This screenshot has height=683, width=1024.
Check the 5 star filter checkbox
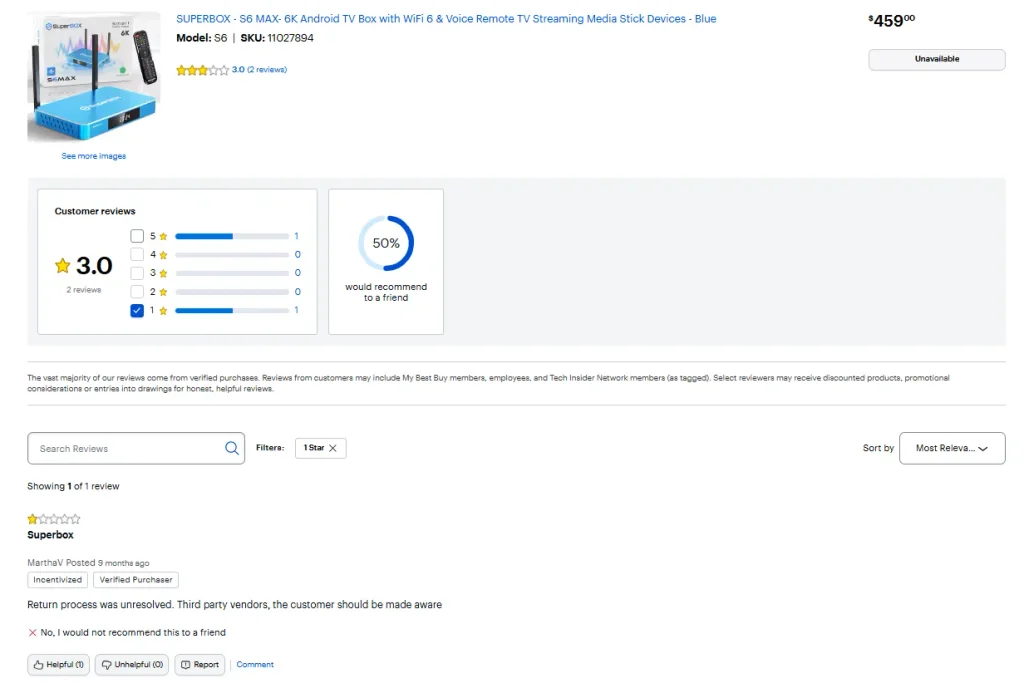coord(136,236)
